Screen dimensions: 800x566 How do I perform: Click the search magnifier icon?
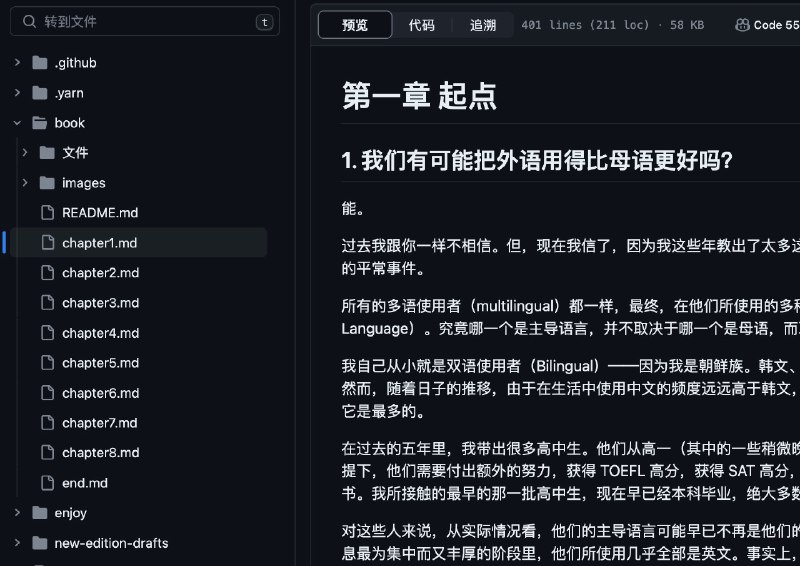point(29,21)
